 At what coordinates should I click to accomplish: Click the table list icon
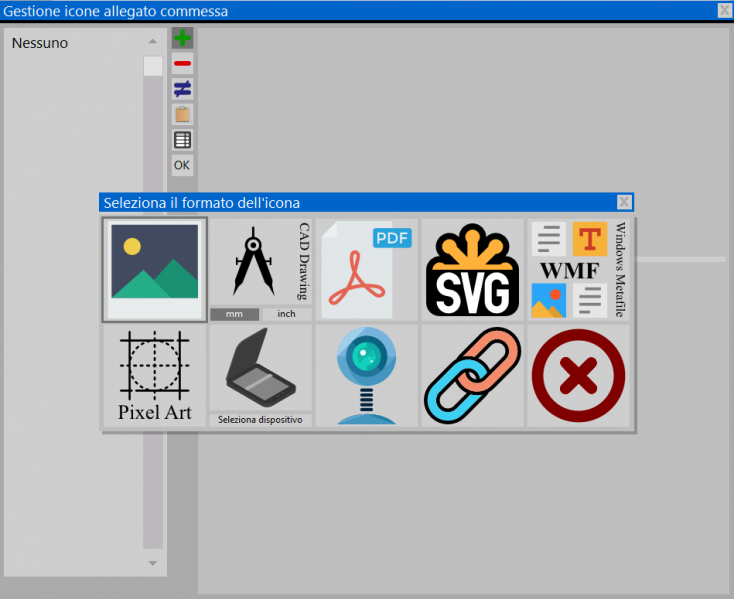tap(182, 139)
